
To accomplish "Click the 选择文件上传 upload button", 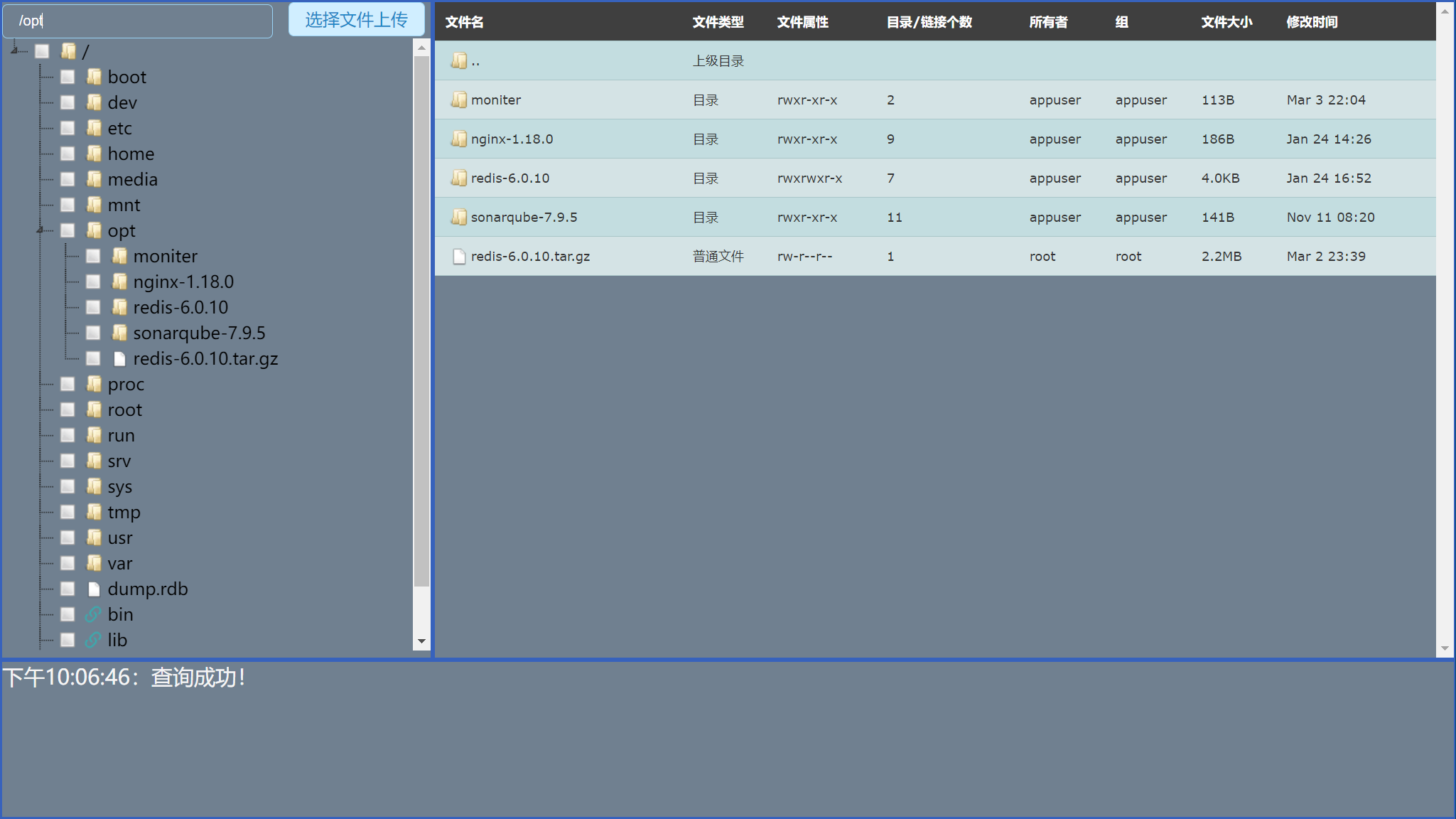I will pos(357,20).
